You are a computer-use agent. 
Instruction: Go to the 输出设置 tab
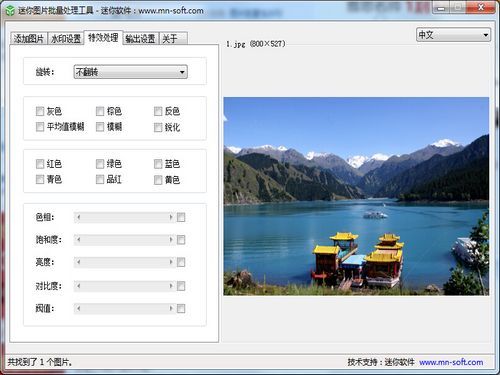click(x=141, y=39)
